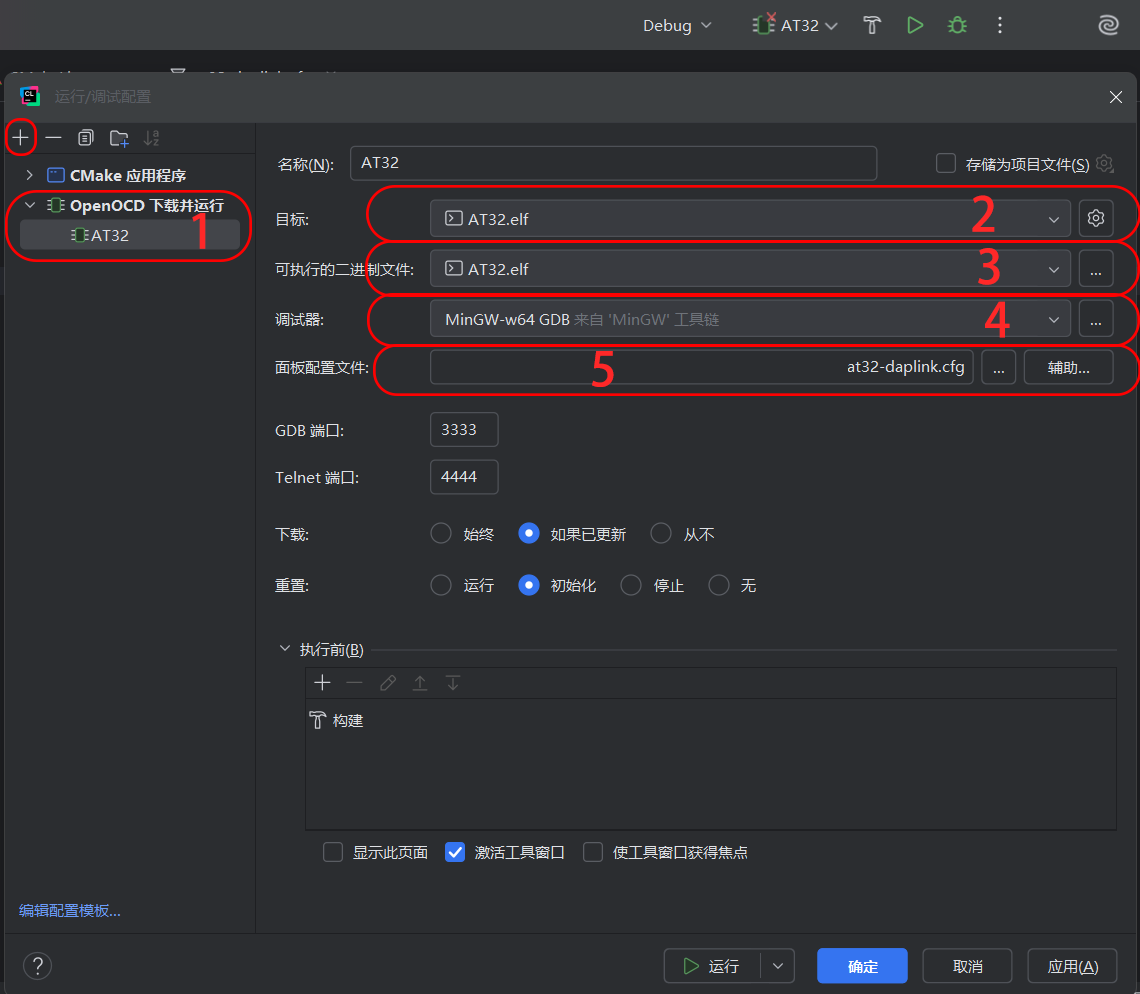The height and width of the screenshot is (994, 1140).
Task: Expand the CMake 应用程序 tree node
Action: pyautogui.click(x=30, y=175)
